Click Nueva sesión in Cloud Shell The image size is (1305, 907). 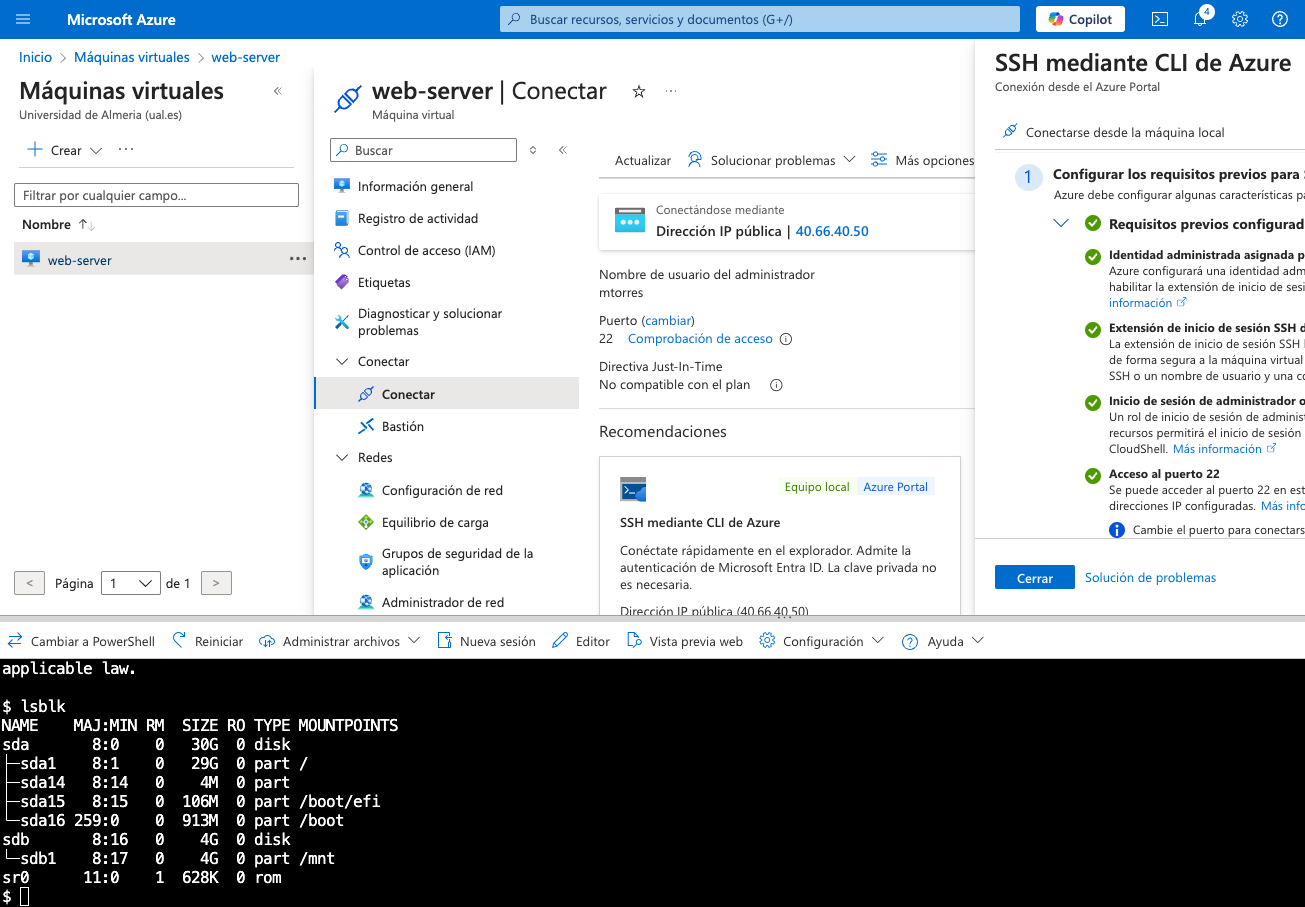click(x=486, y=641)
